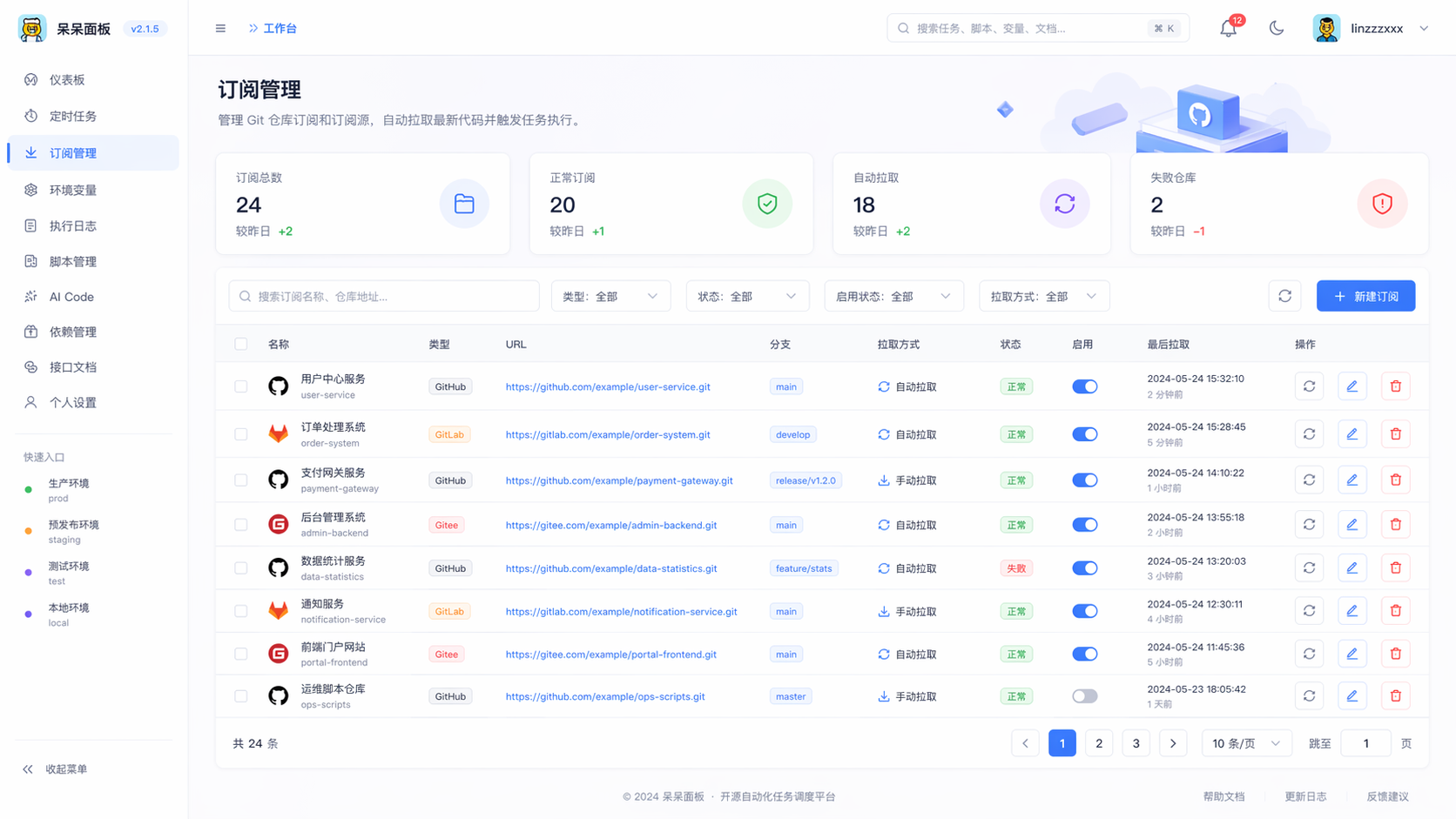This screenshot has height=819, width=1456.
Task: Open 脚本管理 in sidebar
Action: [93, 261]
